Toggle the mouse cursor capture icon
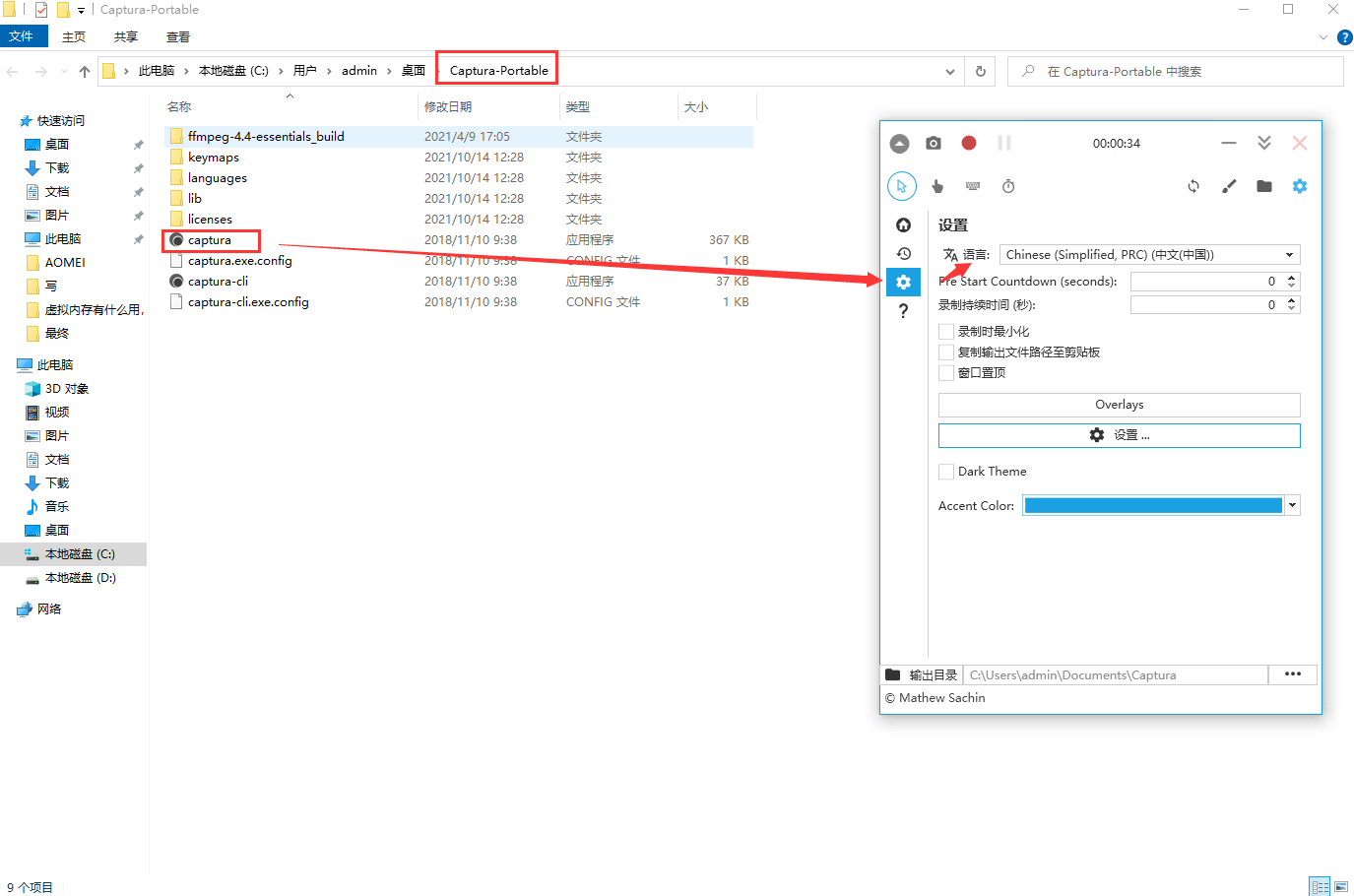The height and width of the screenshot is (896, 1354). click(x=901, y=186)
